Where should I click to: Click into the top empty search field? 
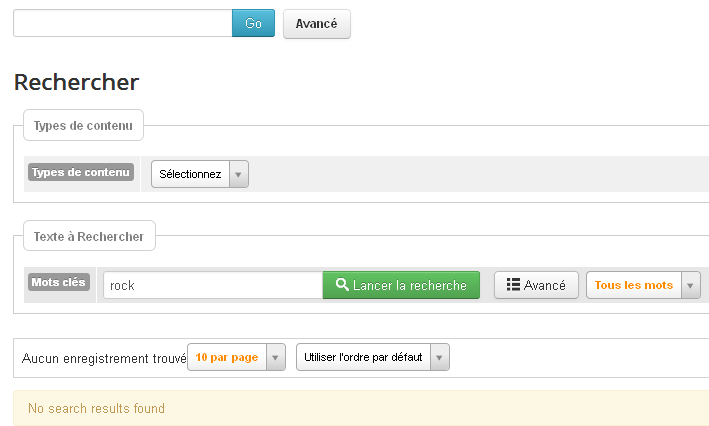coord(123,23)
